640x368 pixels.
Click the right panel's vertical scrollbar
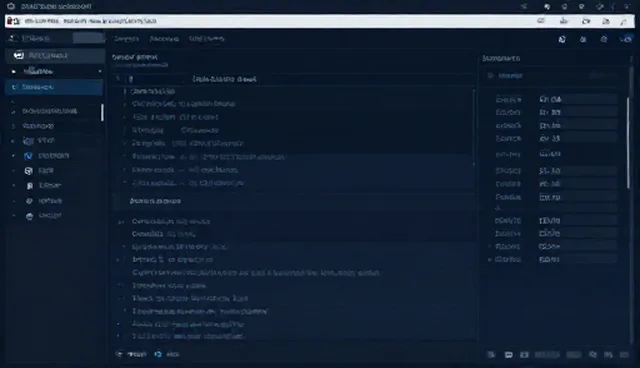click(x=628, y=143)
